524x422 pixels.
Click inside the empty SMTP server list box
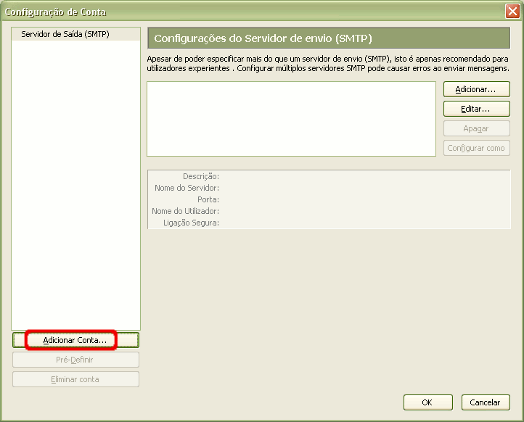(291, 119)
